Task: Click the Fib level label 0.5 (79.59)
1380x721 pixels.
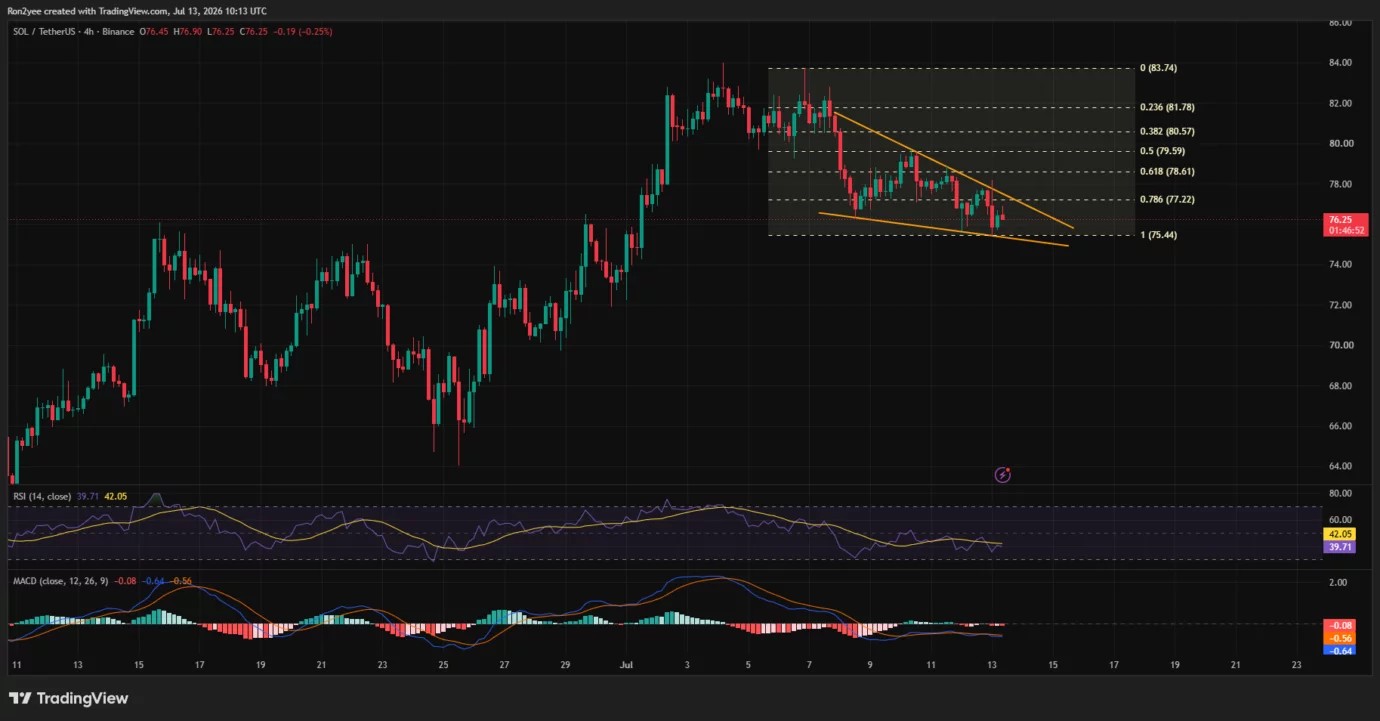Action: click(x=1163, y=151)
